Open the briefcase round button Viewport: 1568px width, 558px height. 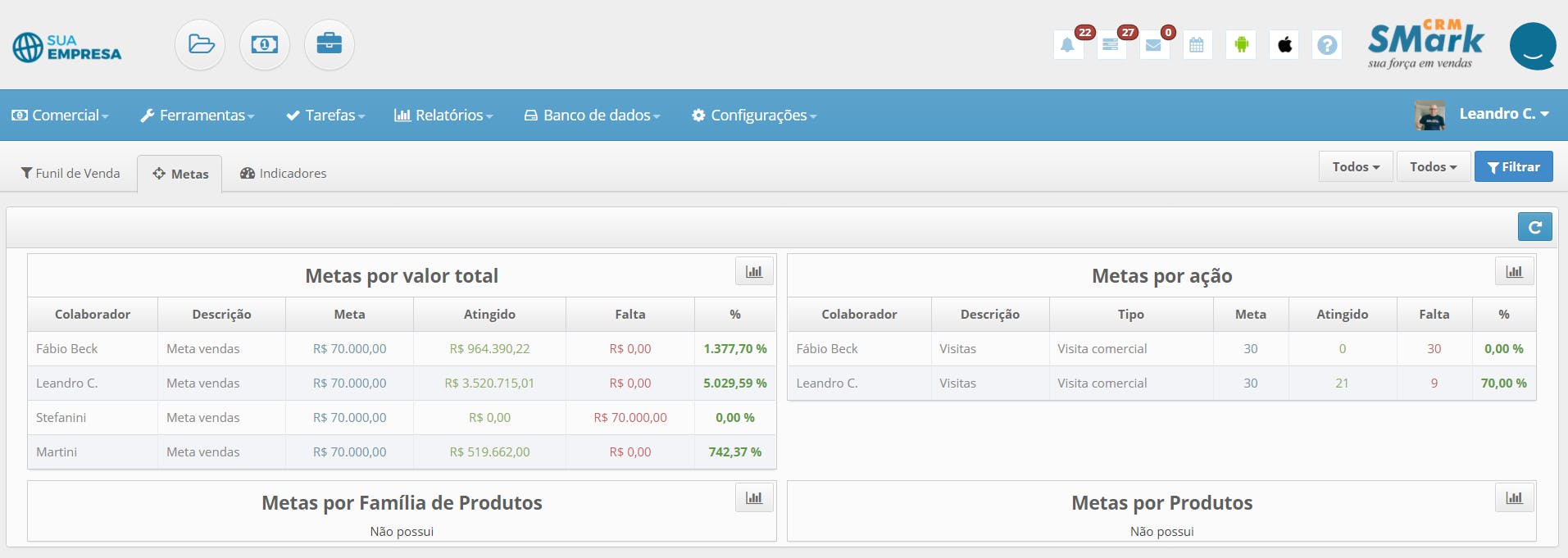[330, 44]
